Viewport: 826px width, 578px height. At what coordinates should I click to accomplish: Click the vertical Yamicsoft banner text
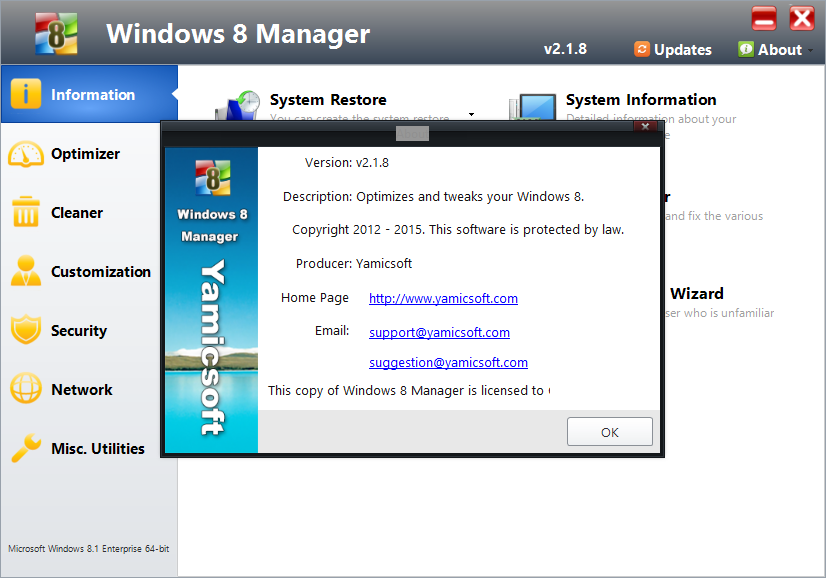[213, 347]
